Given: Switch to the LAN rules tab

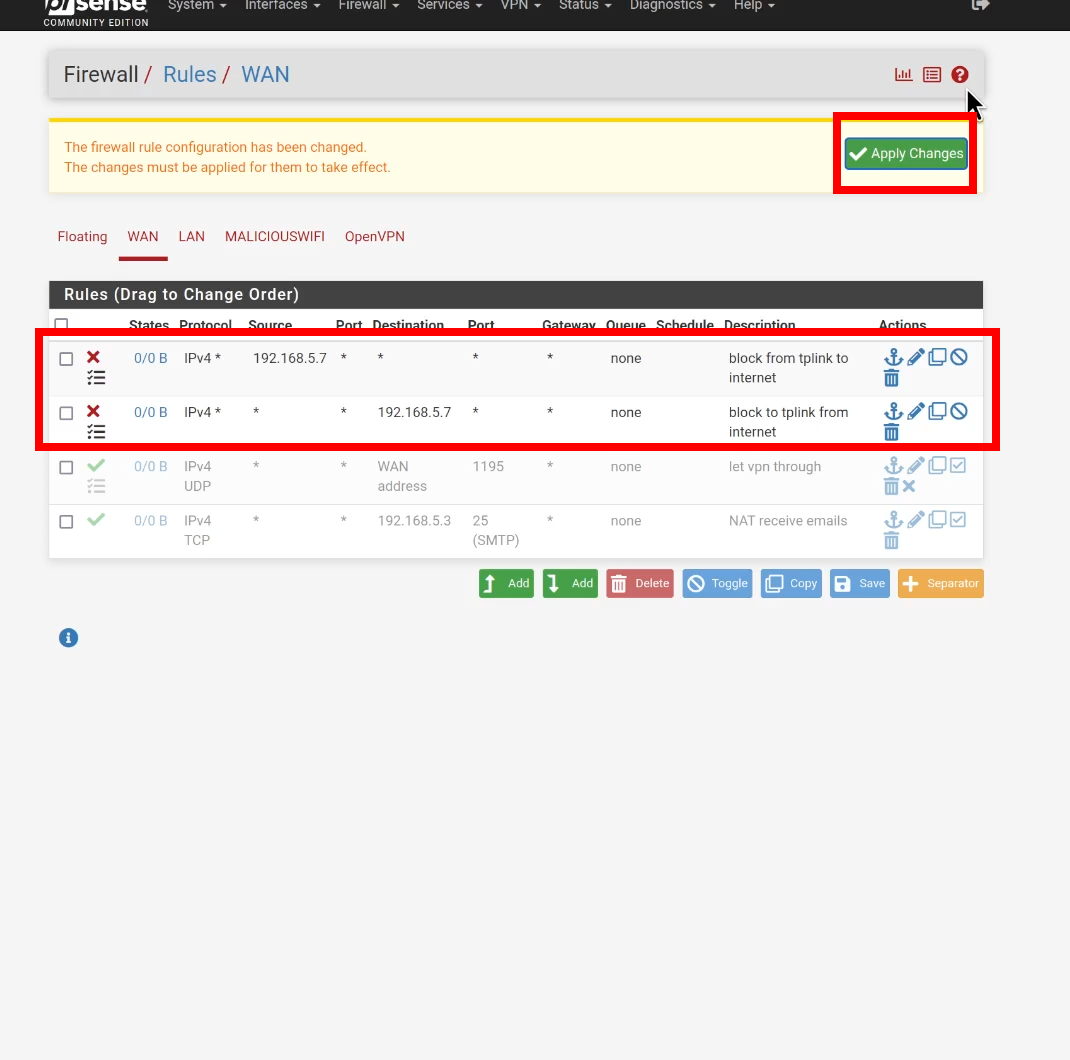Looking at the screenshot, I should [192, 237].
